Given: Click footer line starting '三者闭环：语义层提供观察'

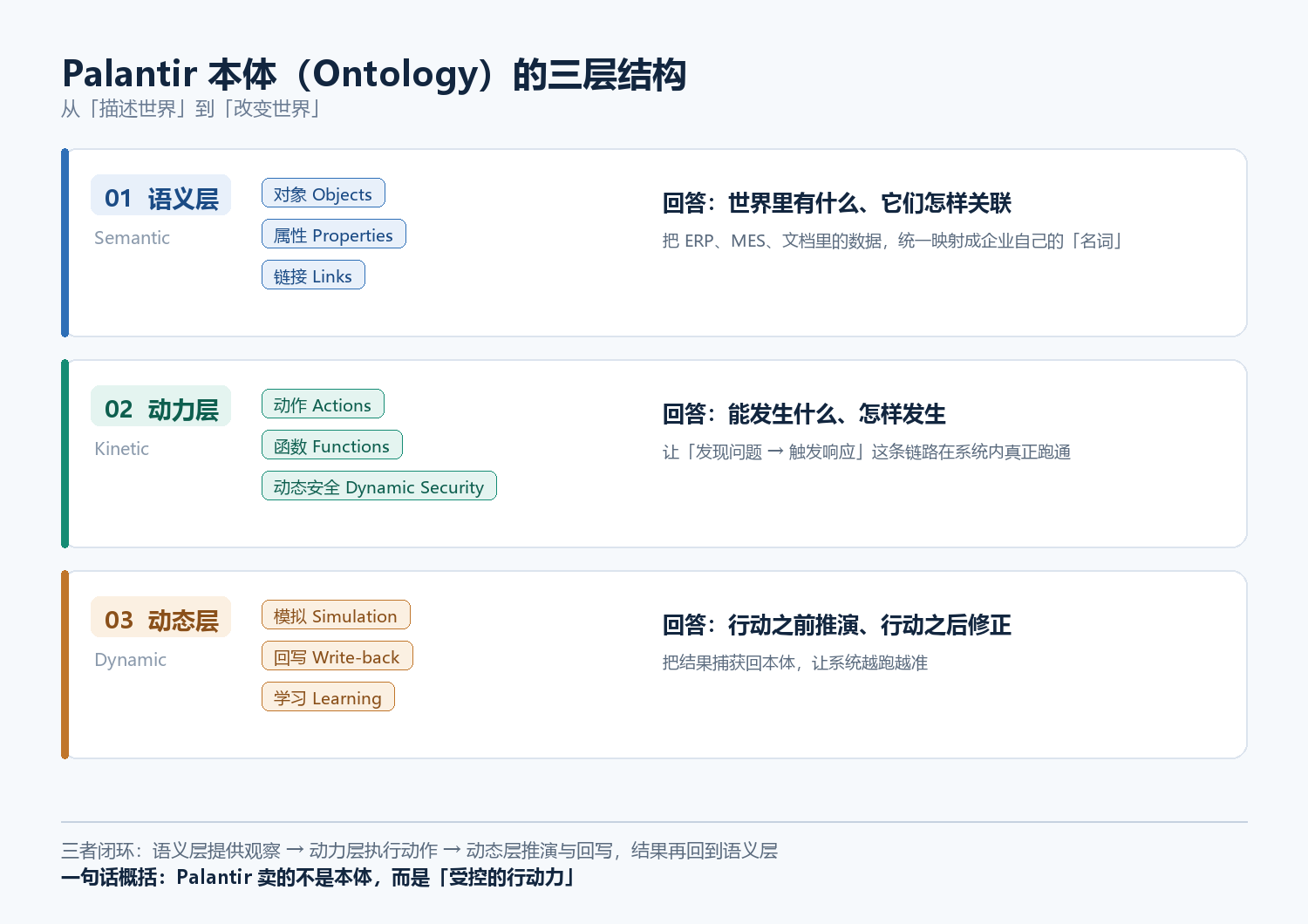Looking at the screenshot, I should pyautogui.click(x=419, y=851).
